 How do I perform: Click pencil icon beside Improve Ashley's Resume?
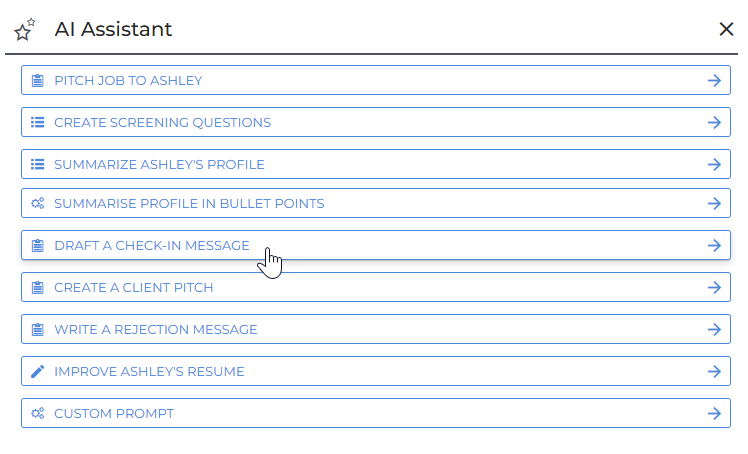click(x=38, y=372)
